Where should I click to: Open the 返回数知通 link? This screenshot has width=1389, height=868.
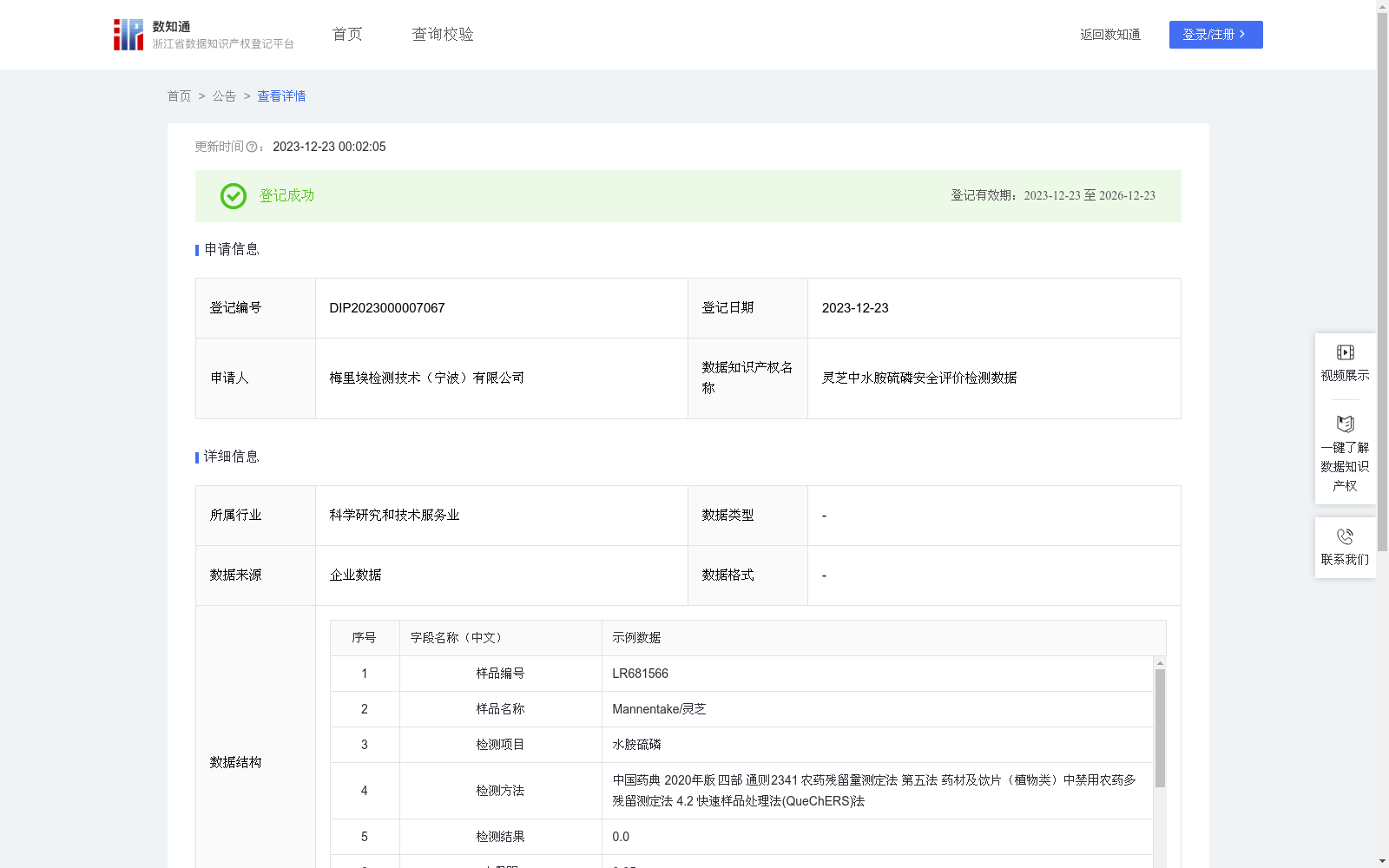pos(1109,35)
